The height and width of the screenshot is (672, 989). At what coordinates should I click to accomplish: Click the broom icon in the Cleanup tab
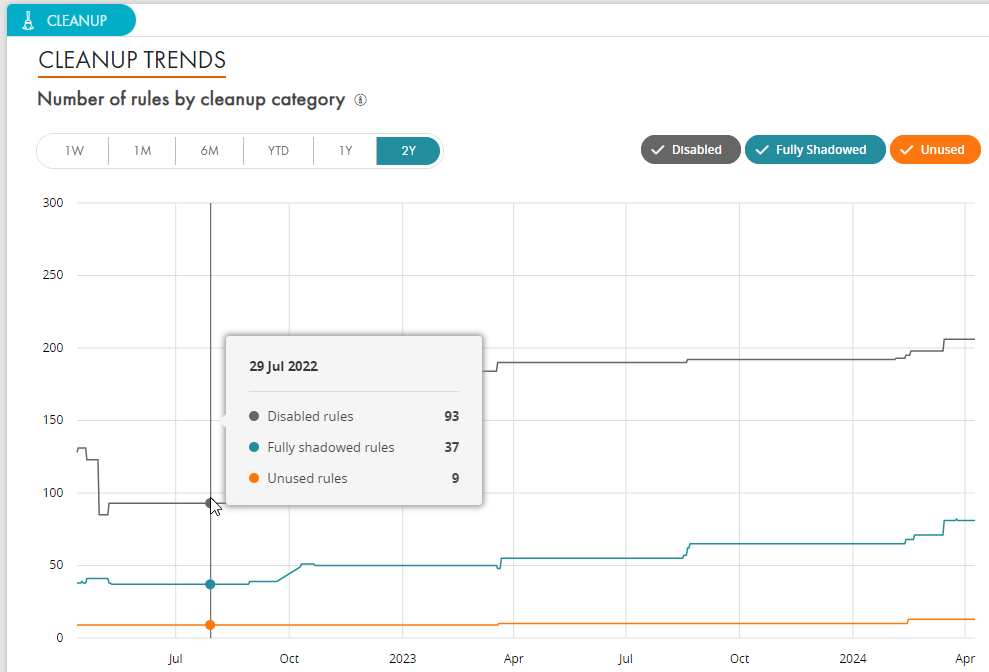pyautogui.click(x=27, y=20)
